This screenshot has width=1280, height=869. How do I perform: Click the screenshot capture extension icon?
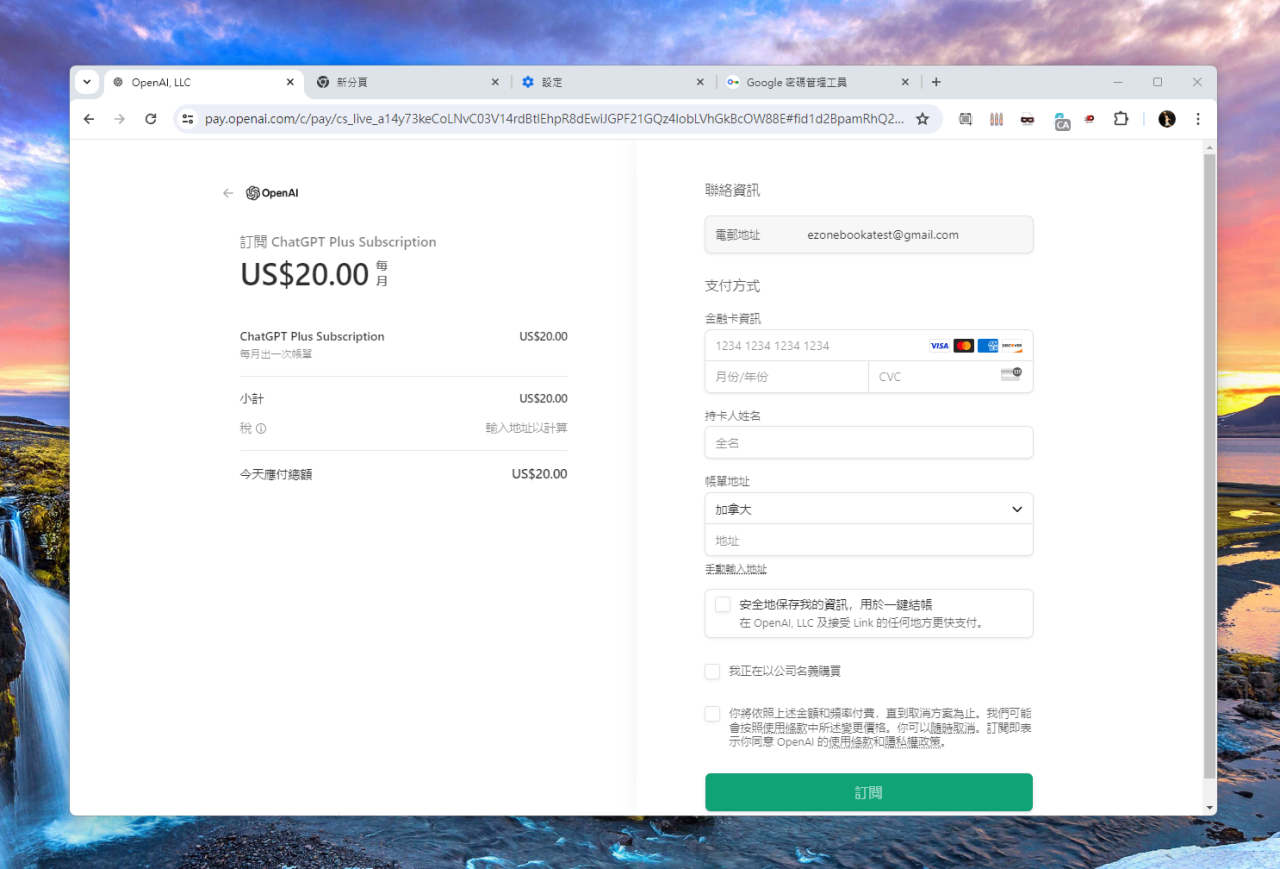point(965,118)
